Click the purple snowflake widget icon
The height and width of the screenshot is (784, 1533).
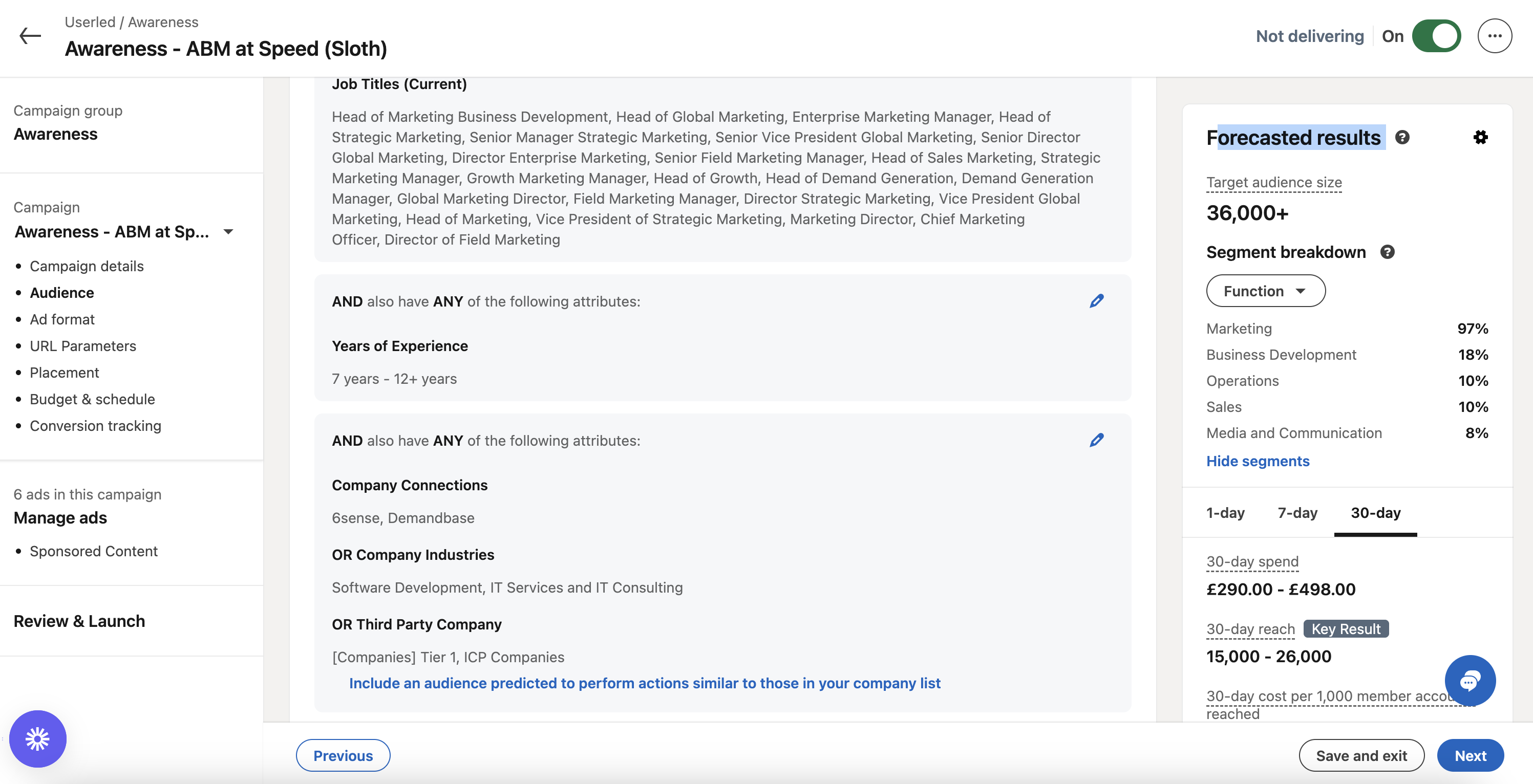coord(37,739)
